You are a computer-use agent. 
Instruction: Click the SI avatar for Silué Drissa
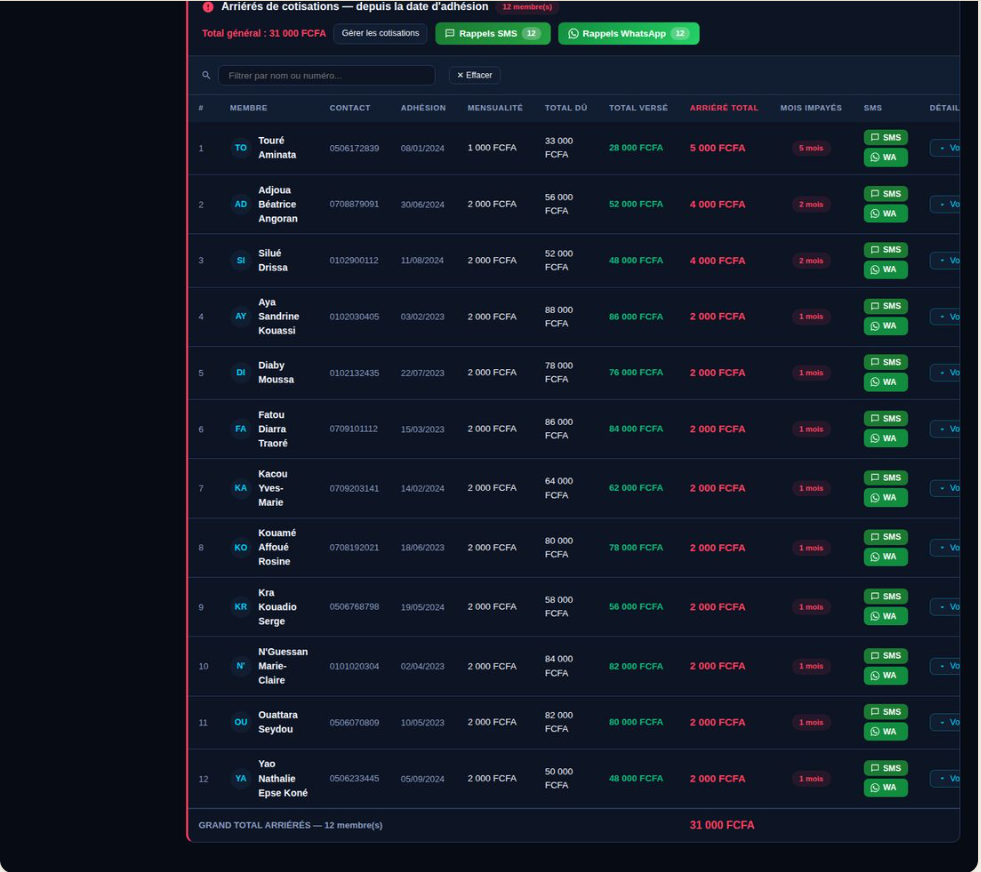[241, 261]
